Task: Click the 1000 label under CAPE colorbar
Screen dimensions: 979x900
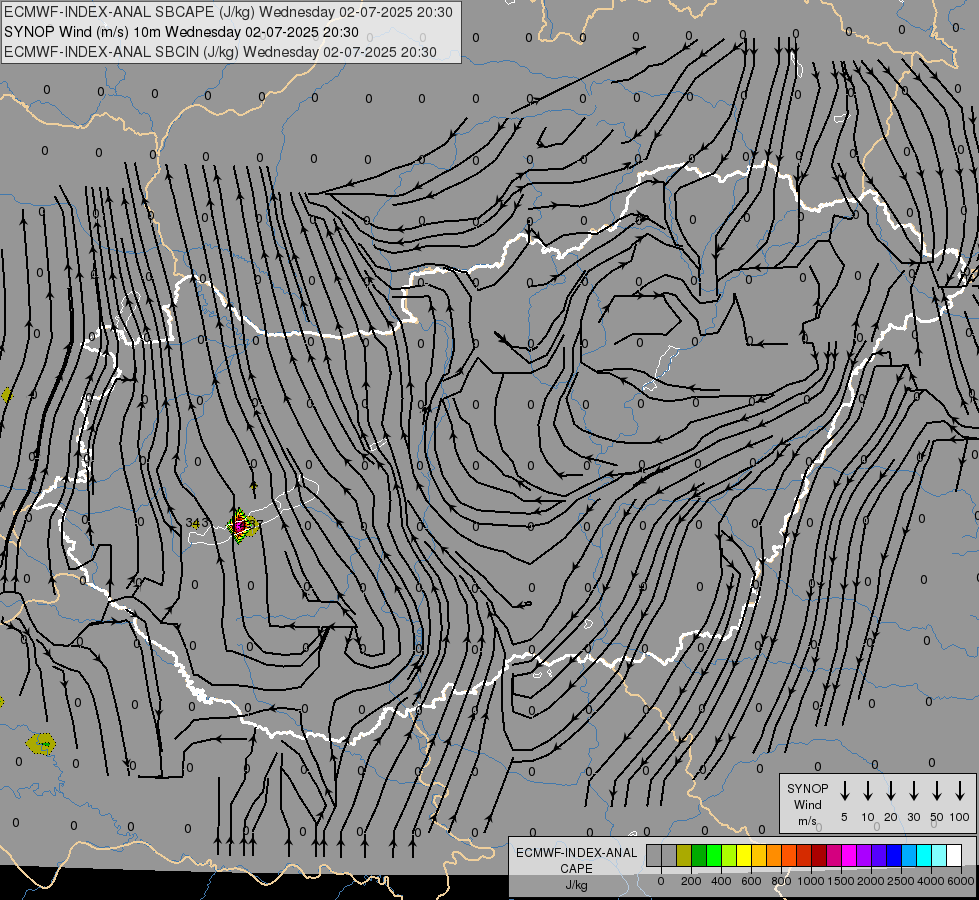Action: [811, 881]
